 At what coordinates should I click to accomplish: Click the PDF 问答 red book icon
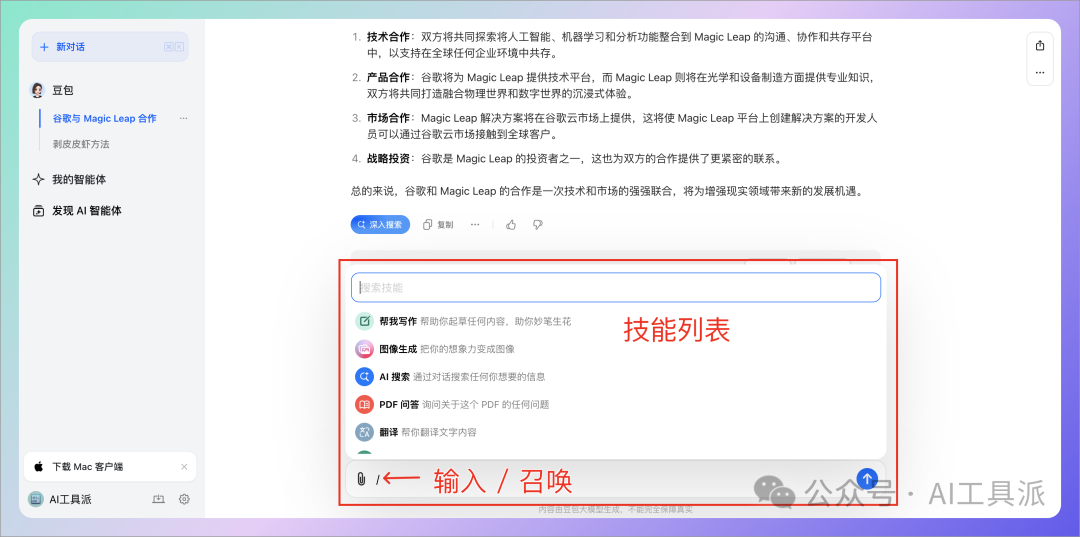click(364, 404)
